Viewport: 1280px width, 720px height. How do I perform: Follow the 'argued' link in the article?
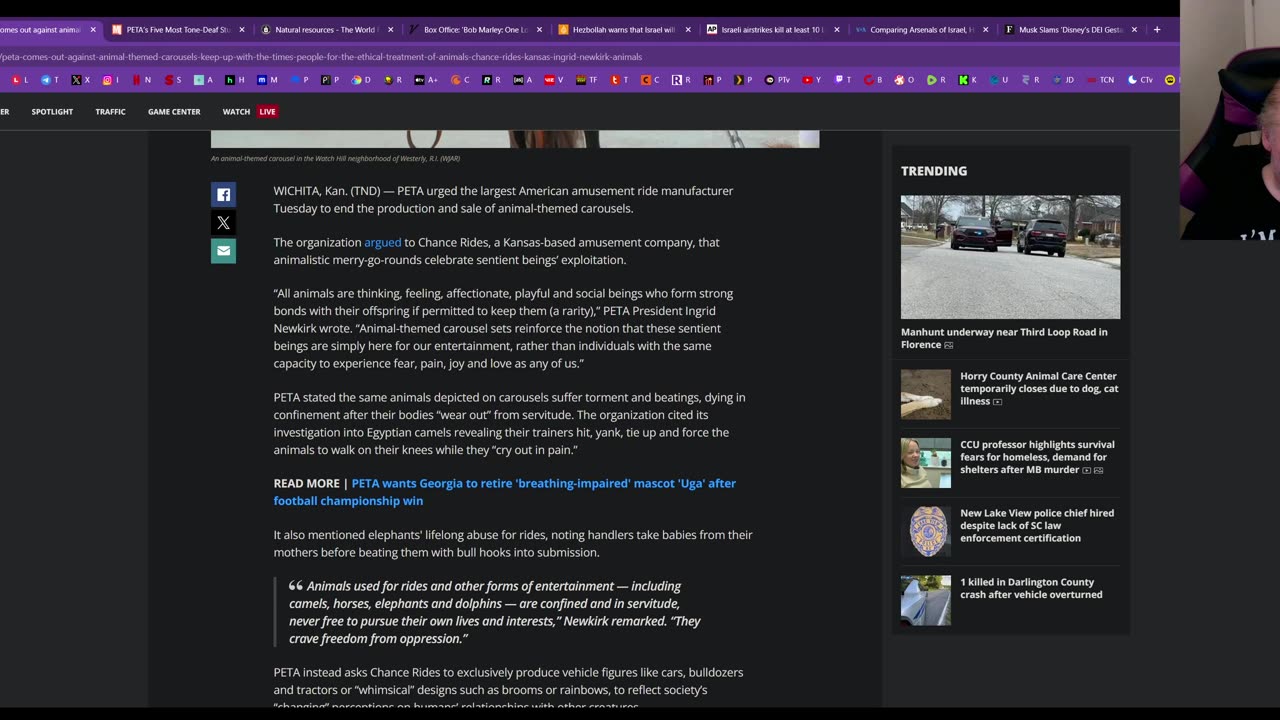point(382,242)
